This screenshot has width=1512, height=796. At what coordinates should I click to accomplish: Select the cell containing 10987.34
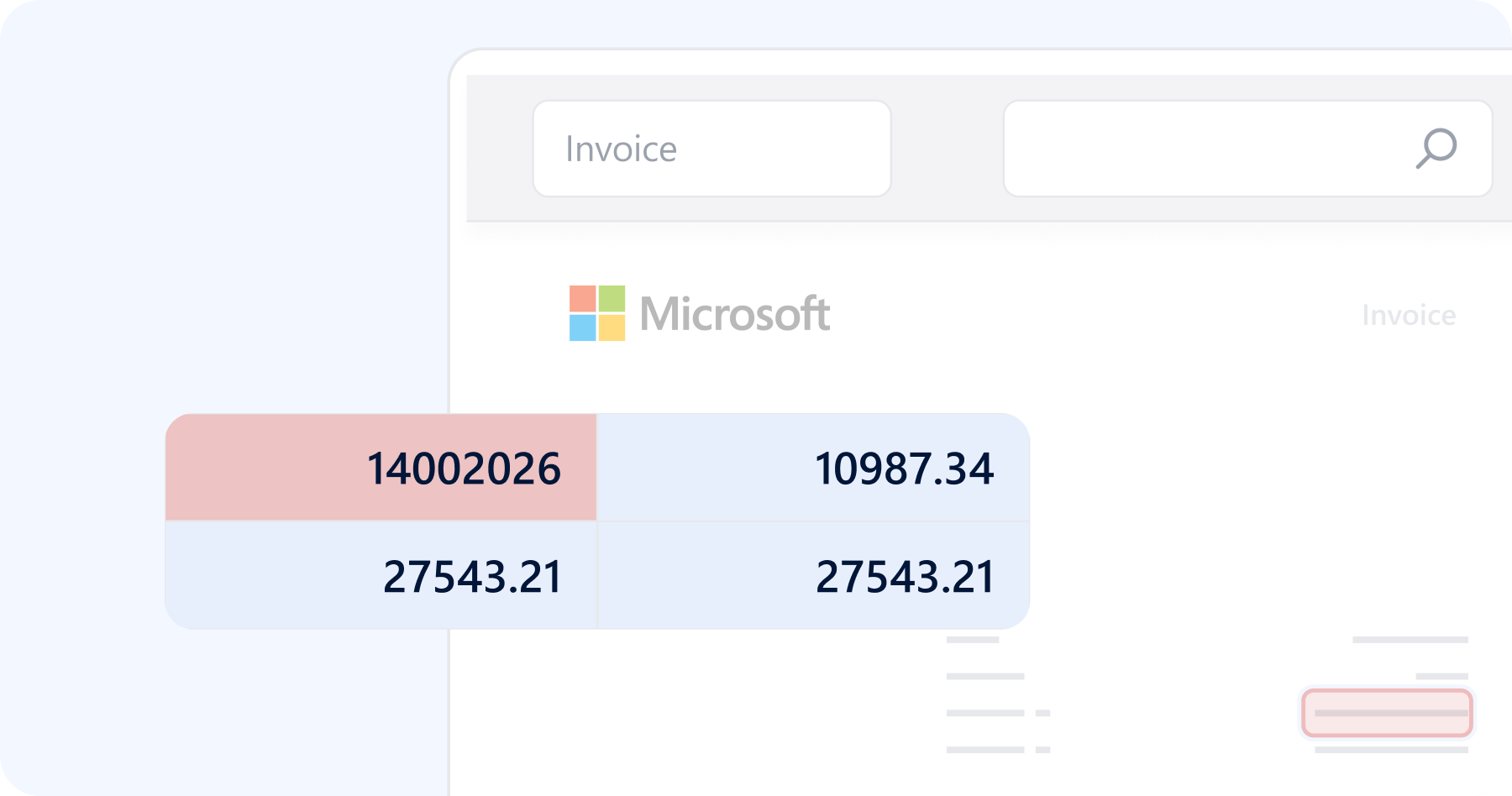(x=813, y=468)
